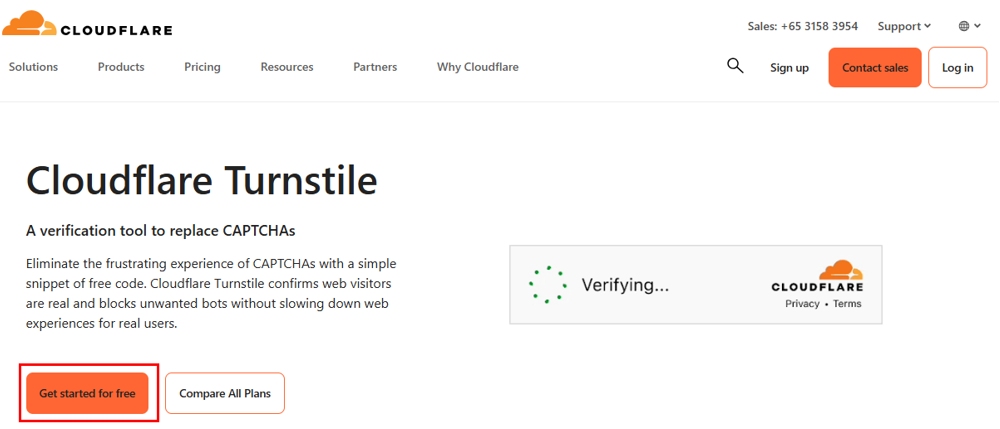This screenshot has height=429, width=1000.
Task: Click the Log in button
Action: coord(957,68)
